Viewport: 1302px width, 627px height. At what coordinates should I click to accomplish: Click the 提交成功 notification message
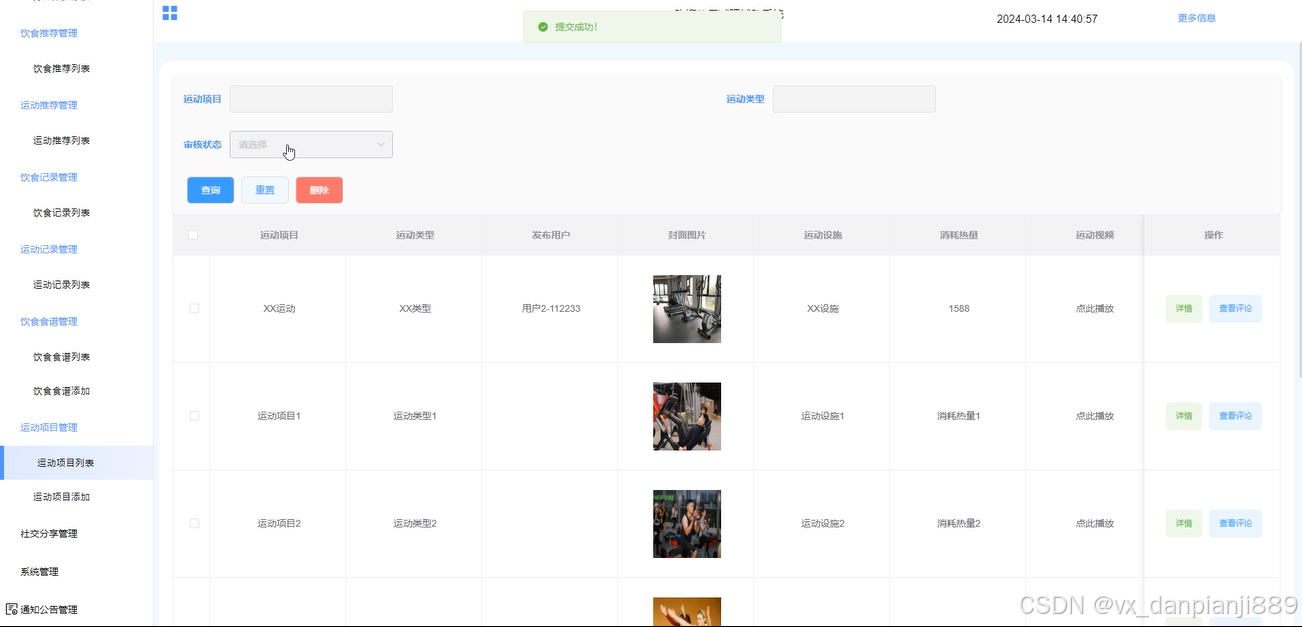652,27
